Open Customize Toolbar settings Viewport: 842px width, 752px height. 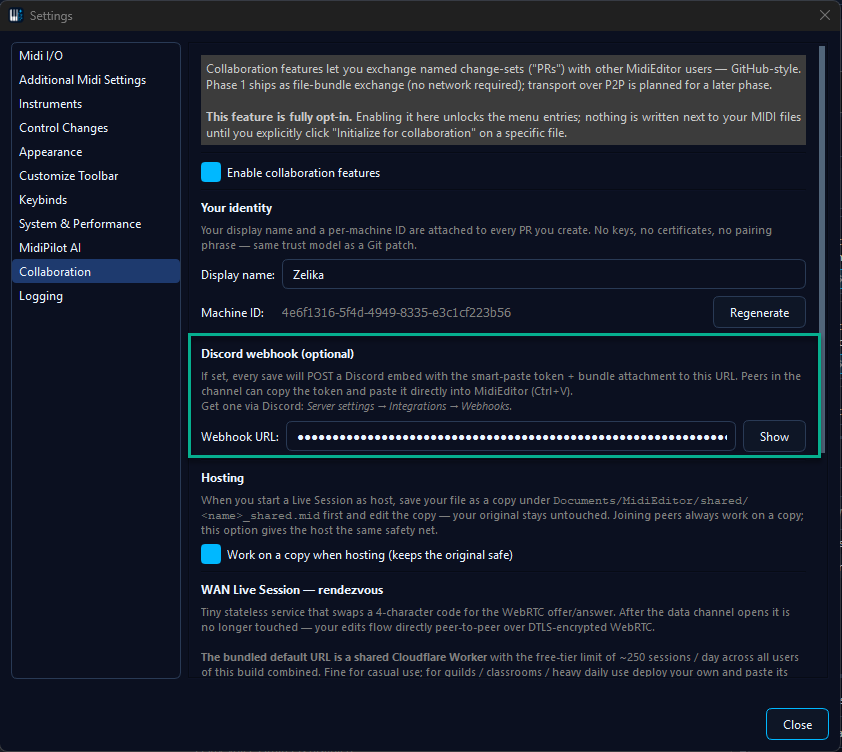tap(96, 176)
